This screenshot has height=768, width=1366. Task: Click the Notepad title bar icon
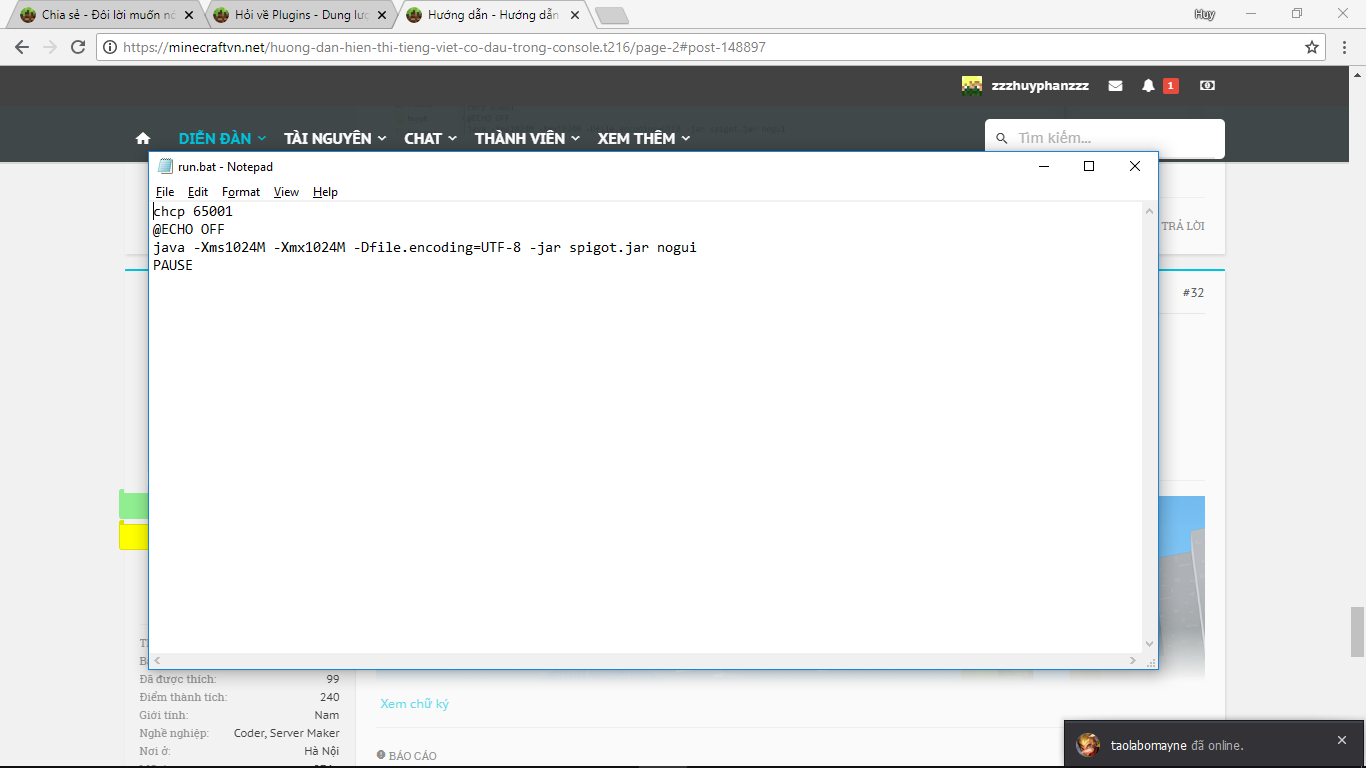[166, 166]
